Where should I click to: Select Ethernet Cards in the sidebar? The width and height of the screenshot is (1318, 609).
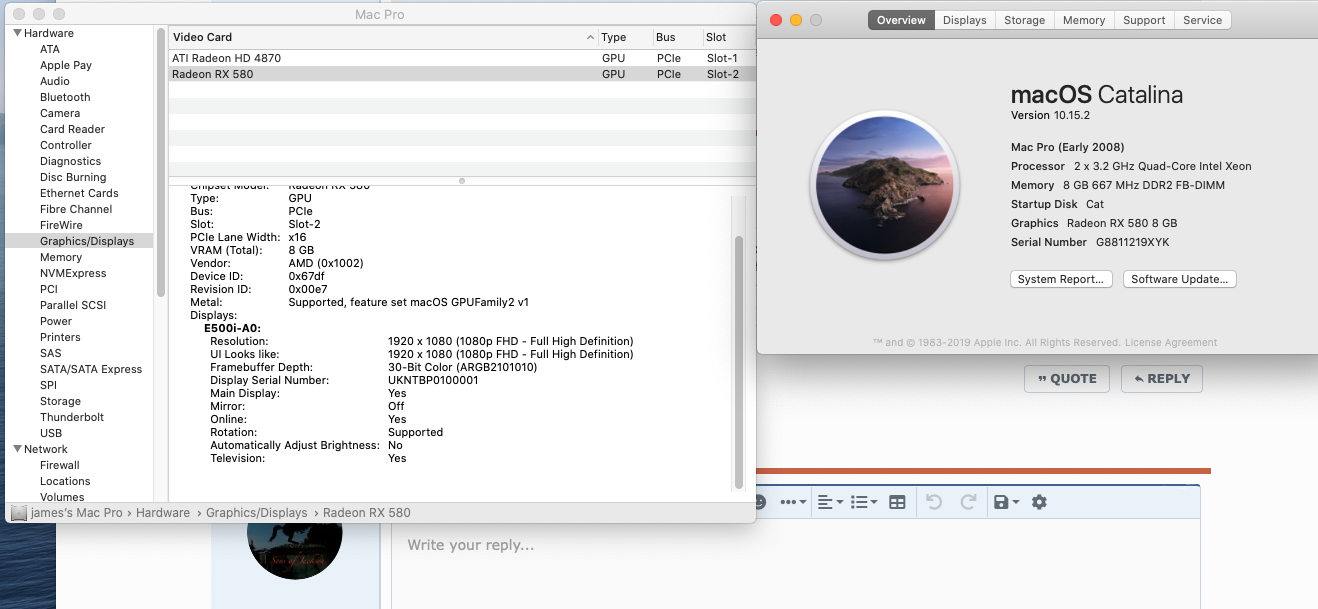pos(79,193)
